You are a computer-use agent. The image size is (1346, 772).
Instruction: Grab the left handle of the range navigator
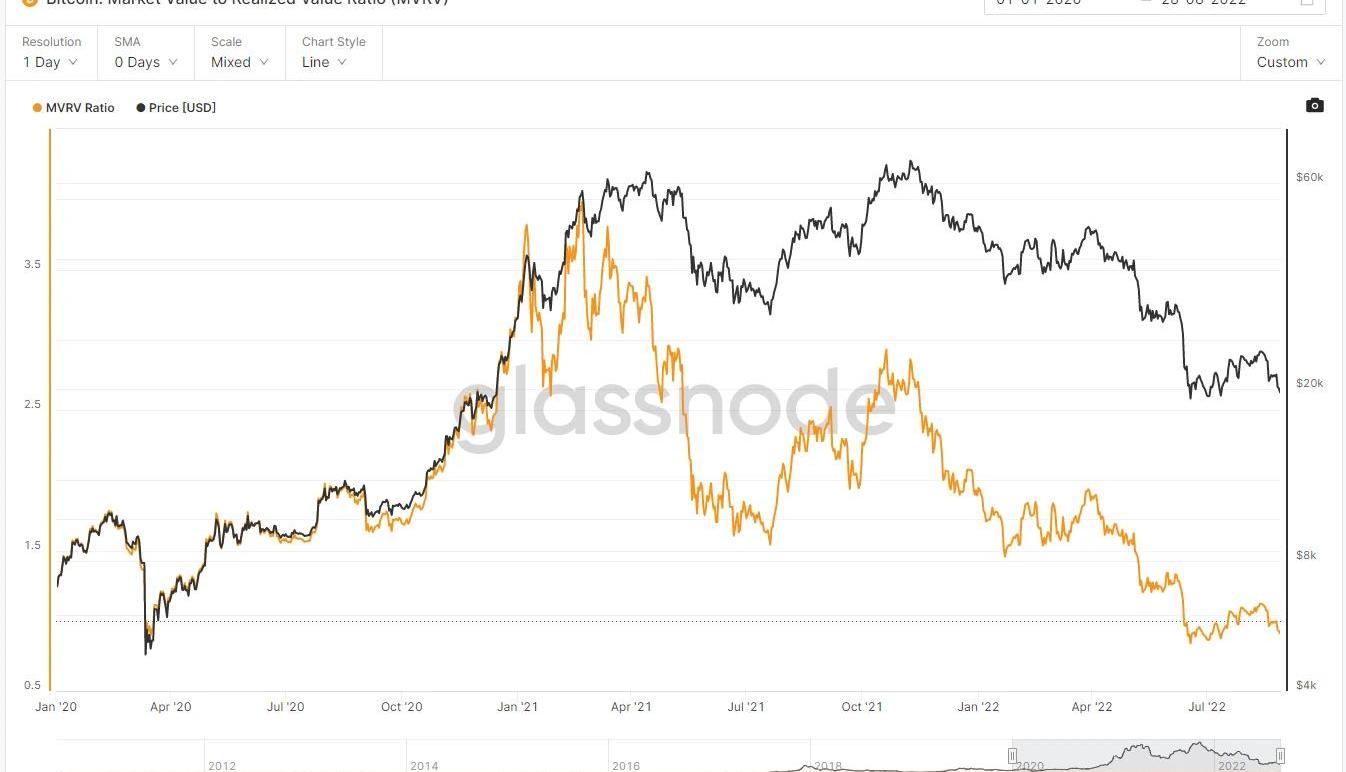click(x=1012, y=756)
